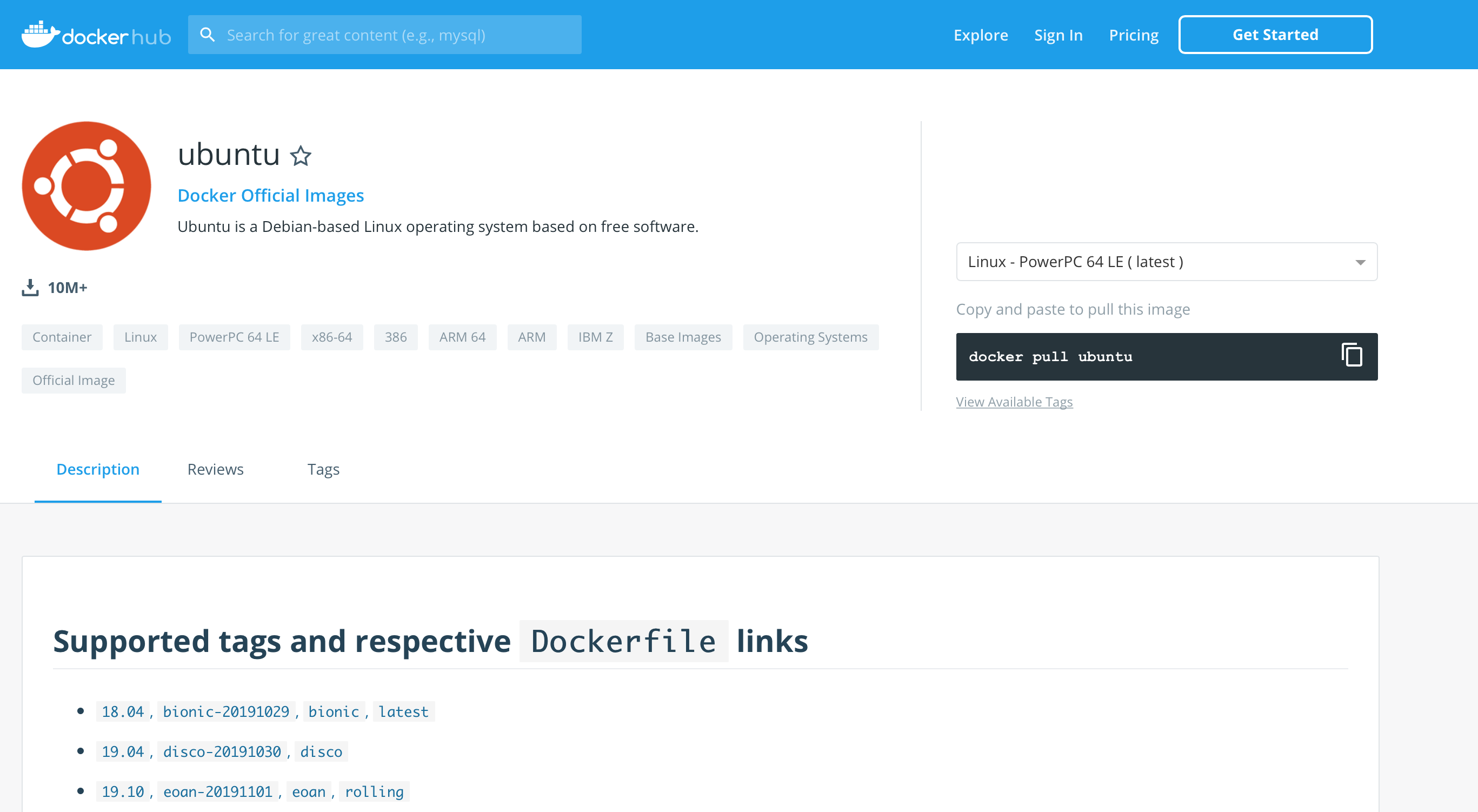Image resolution: width=1478 pixels, height=812 pixels.
Task: Click the Ubuntu logo image
Action: pyautogui.click(x=86, y=186)
